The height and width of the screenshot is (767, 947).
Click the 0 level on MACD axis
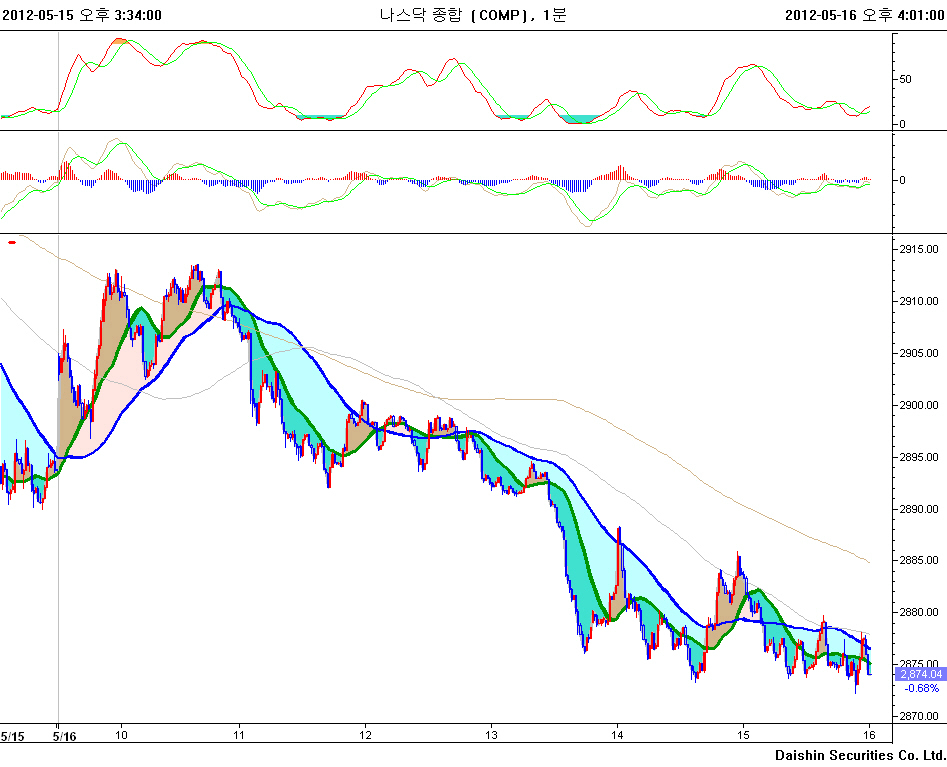coord(902,180)
